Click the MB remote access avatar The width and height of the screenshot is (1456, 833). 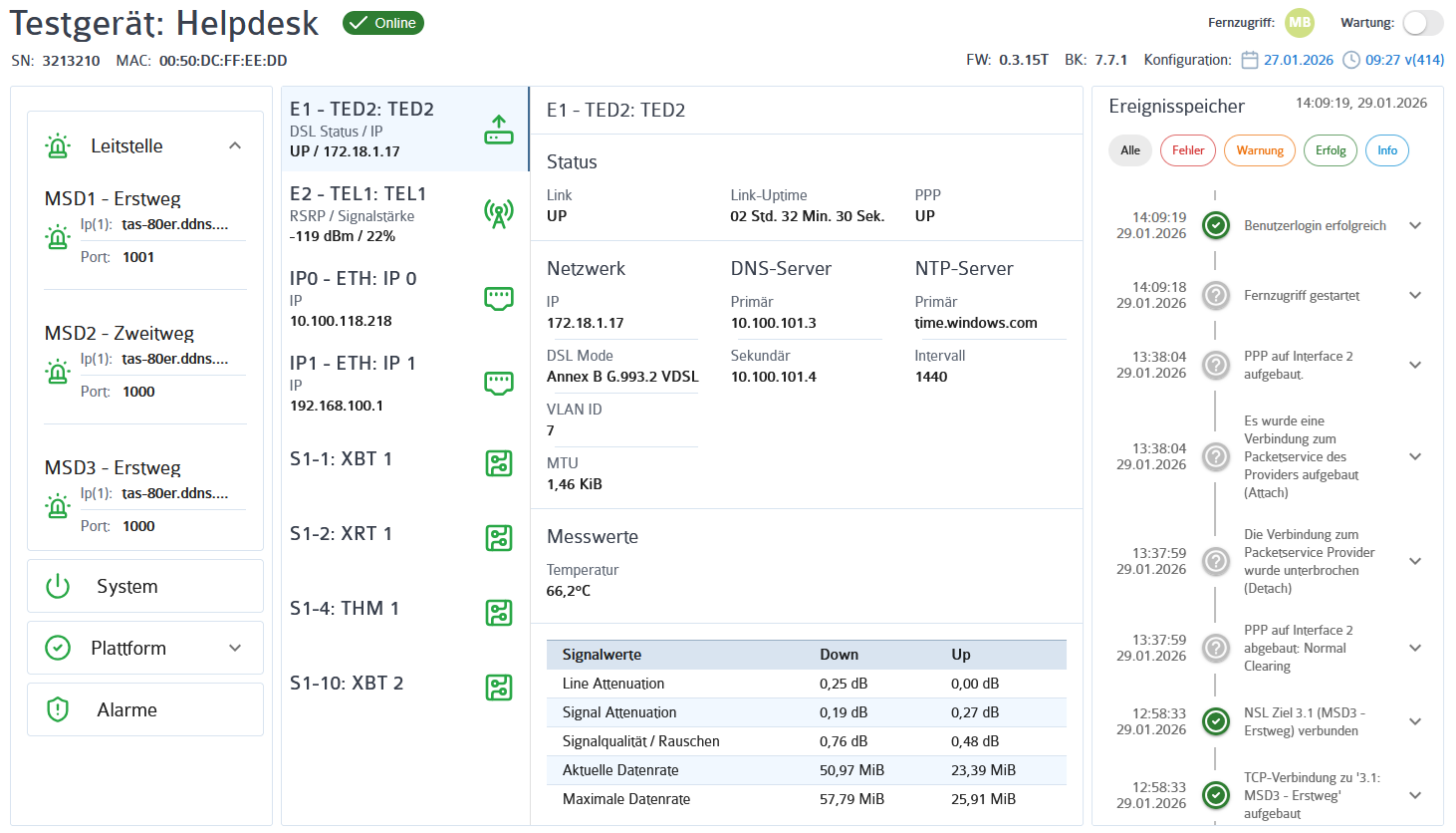1300,23
